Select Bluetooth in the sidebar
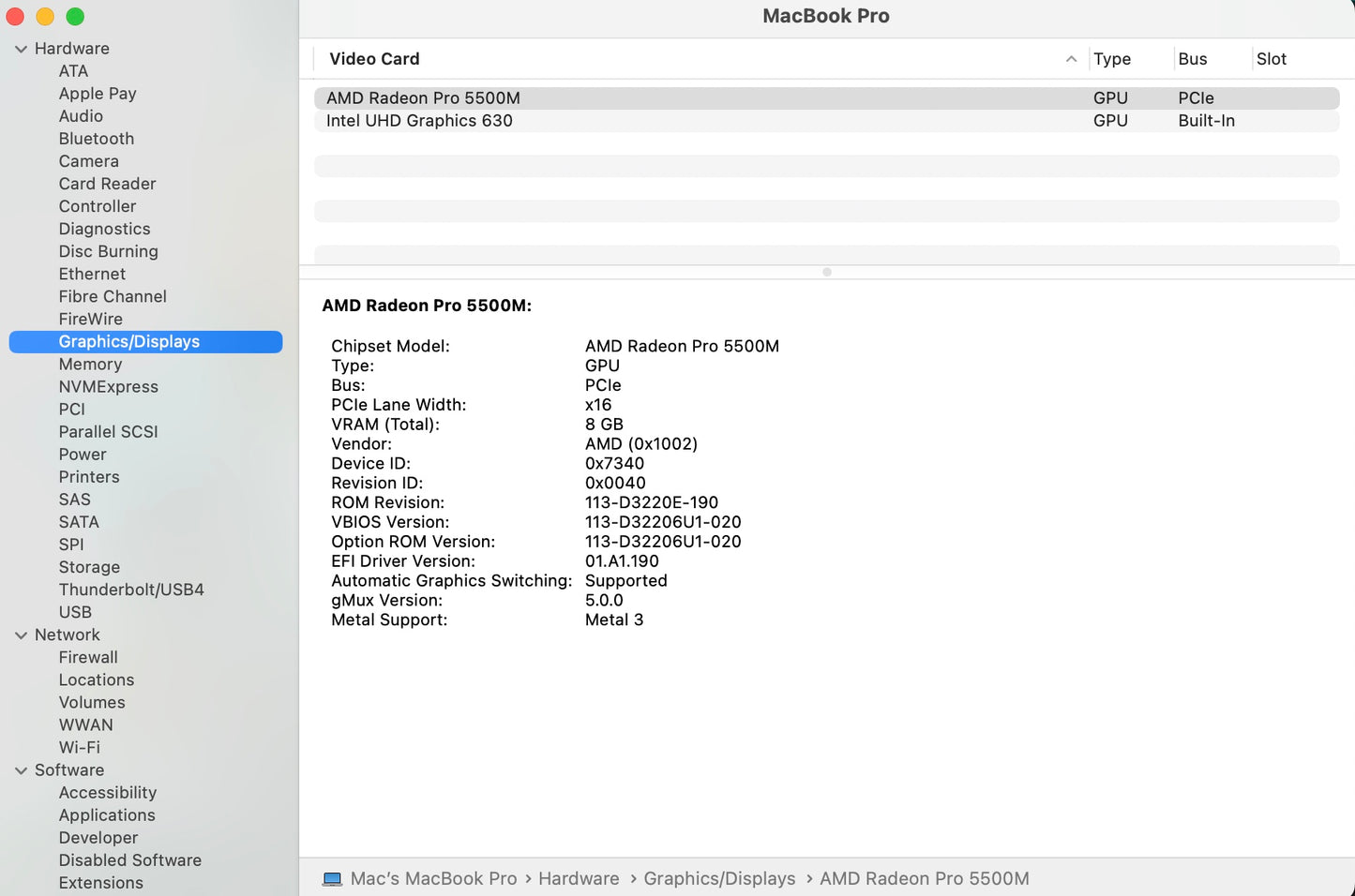The image size is (1355, 896). [x=96, y=138]
